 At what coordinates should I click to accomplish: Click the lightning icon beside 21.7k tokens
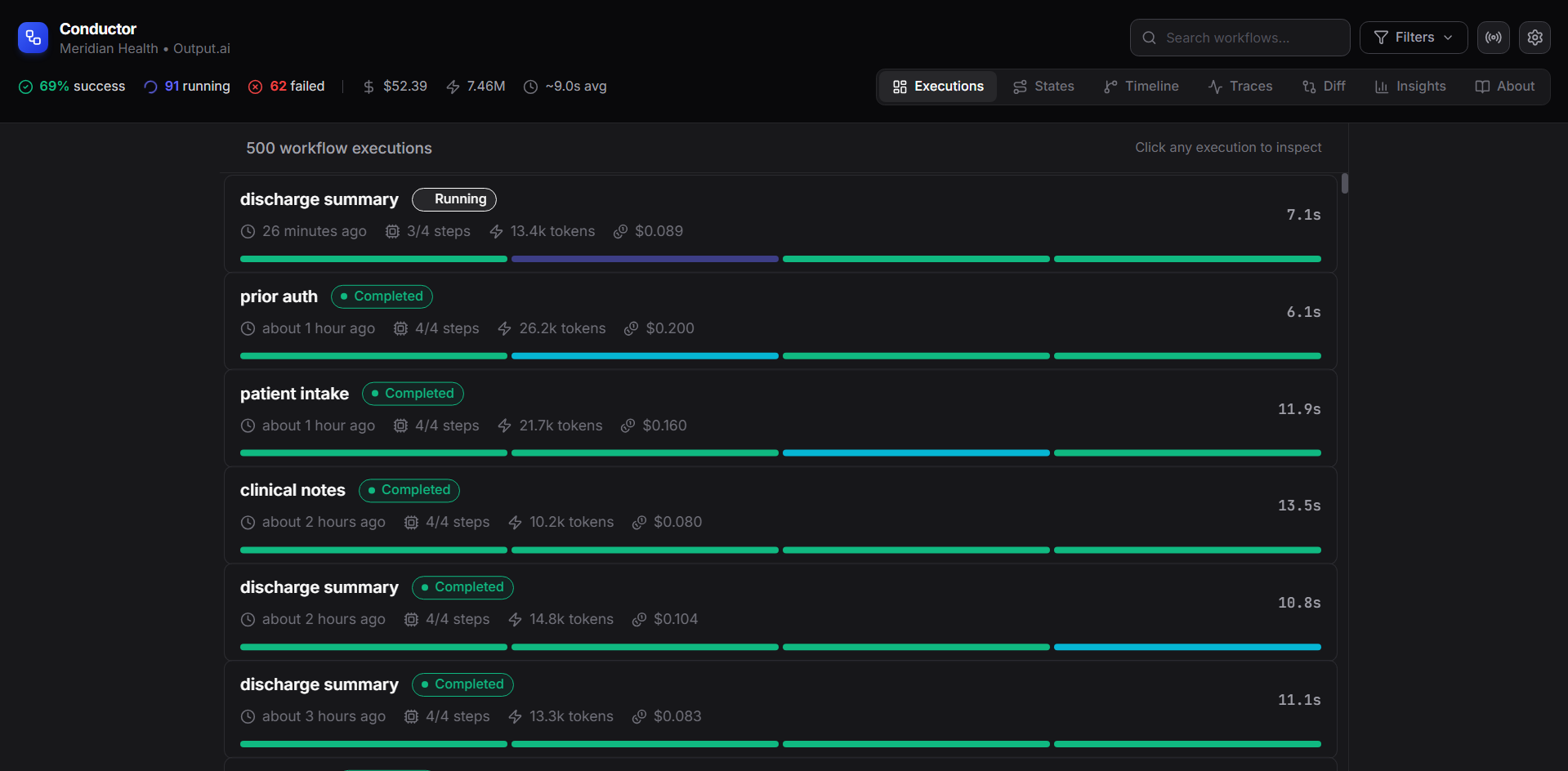coord(505,426)
